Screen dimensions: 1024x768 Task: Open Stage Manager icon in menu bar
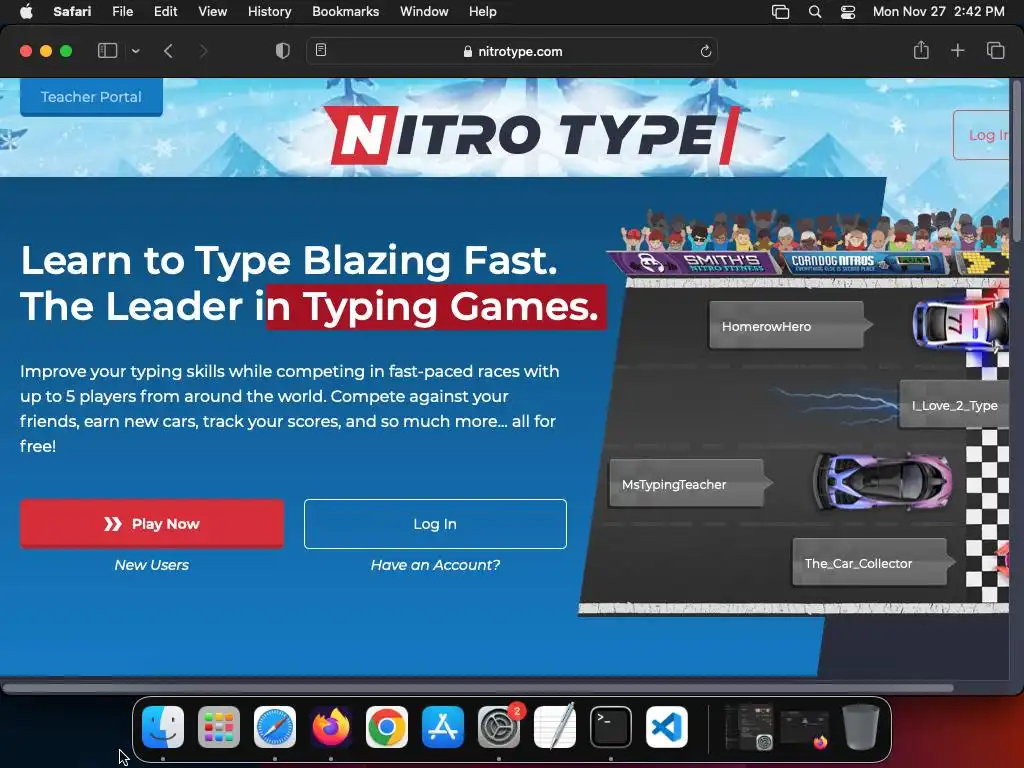pos(780,12)
